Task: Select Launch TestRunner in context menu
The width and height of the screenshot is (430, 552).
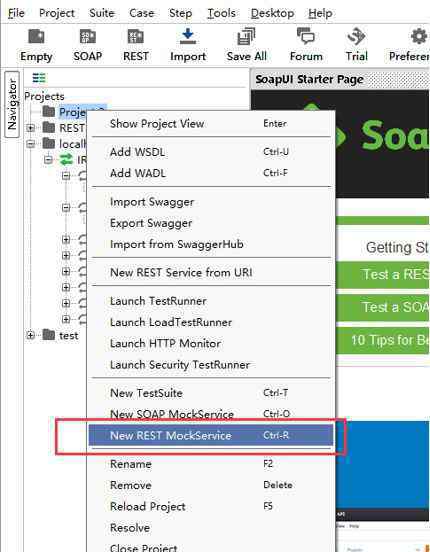Action: coord(158,301)
